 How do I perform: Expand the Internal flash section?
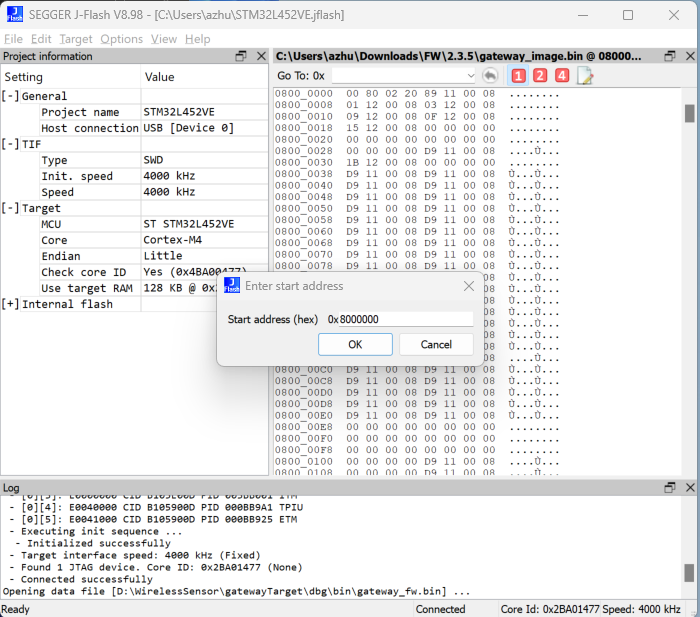pos(10,304)
